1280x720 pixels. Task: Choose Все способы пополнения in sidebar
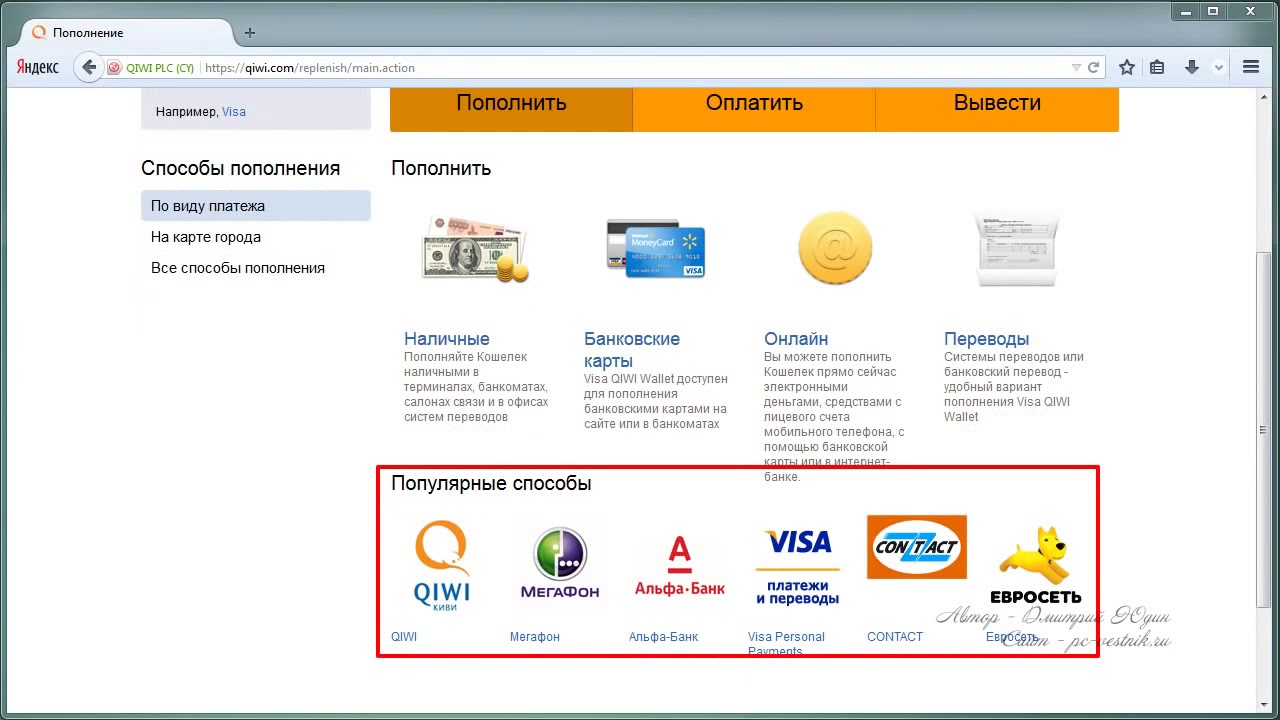(x=238, y=268)
